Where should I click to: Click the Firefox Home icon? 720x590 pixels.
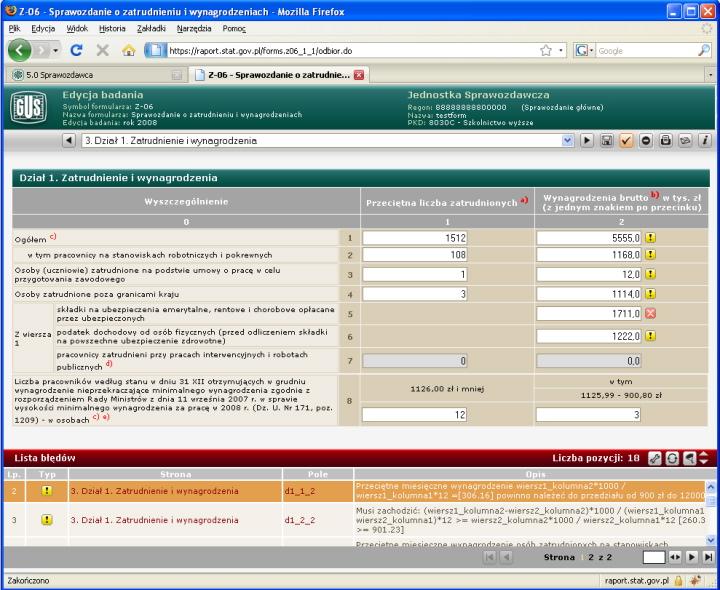(x=128, y=49)
